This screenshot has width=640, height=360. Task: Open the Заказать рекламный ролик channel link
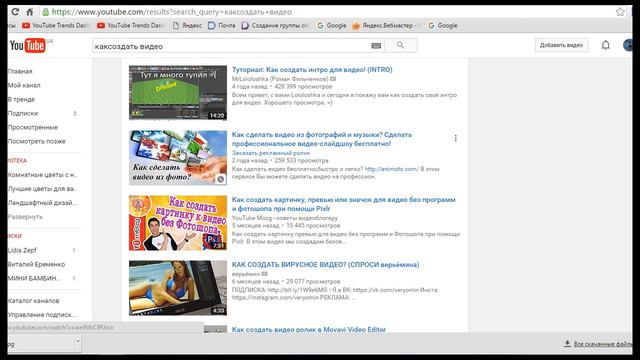click(271, 153)
